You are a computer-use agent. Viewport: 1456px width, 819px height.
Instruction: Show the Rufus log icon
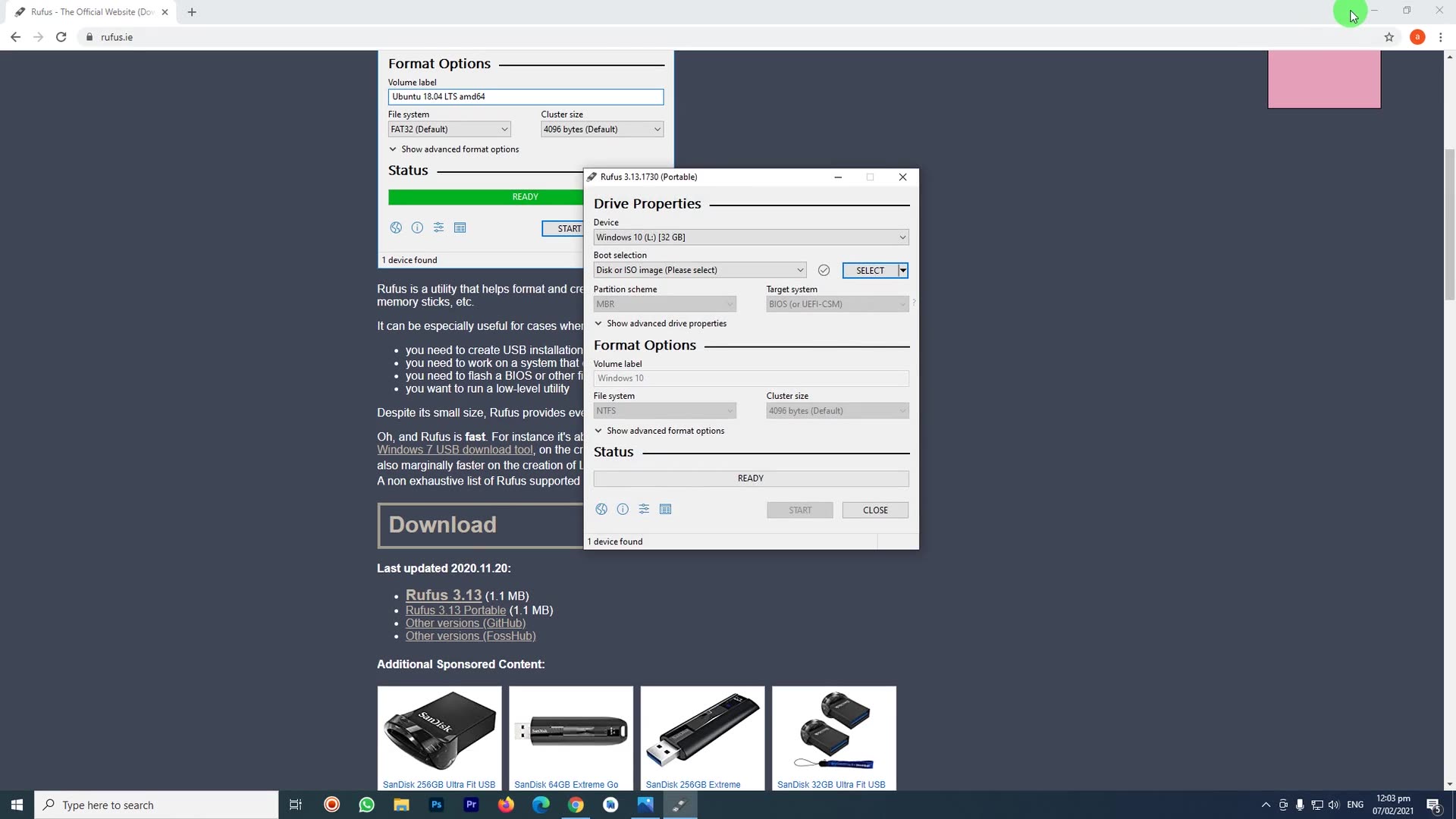[665, 510]
